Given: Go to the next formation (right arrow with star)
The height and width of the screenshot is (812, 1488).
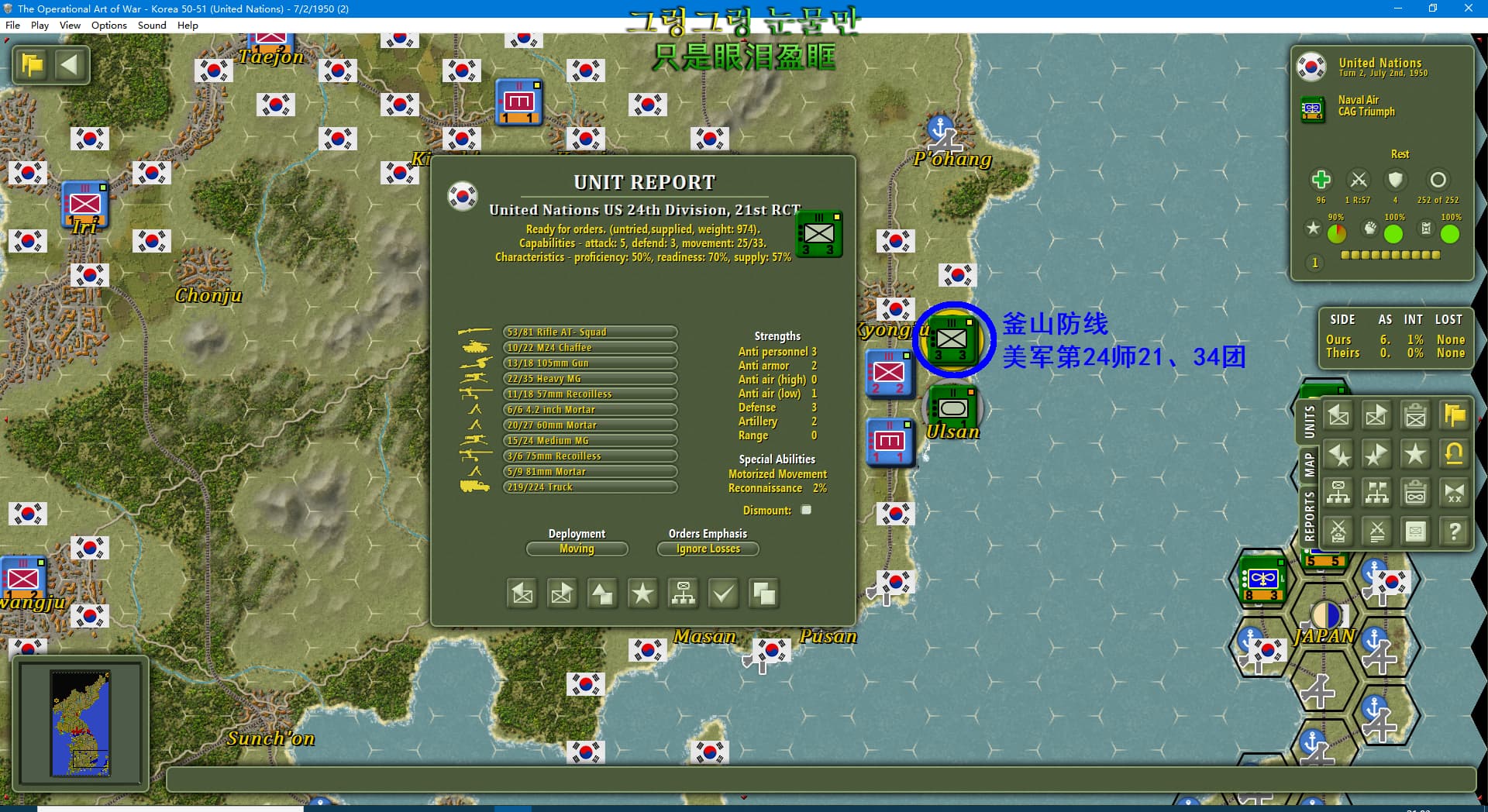Looking at the screenshot, I should click(x=1377, y=455).
